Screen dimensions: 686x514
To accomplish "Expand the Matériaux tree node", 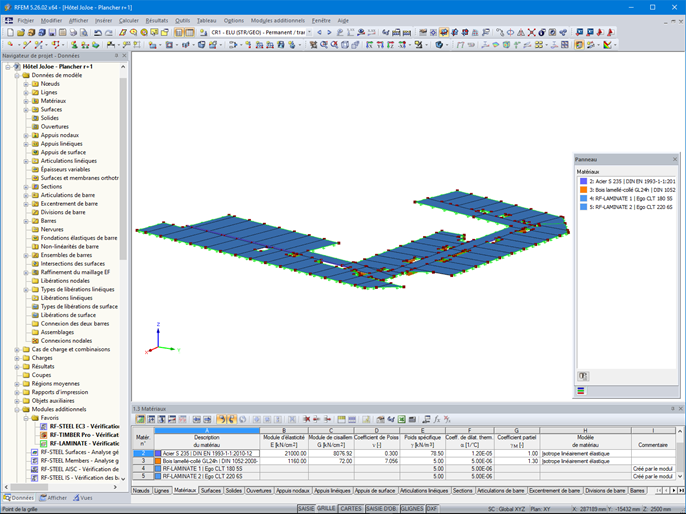I will pyautogui.click(x=26, y=101).
